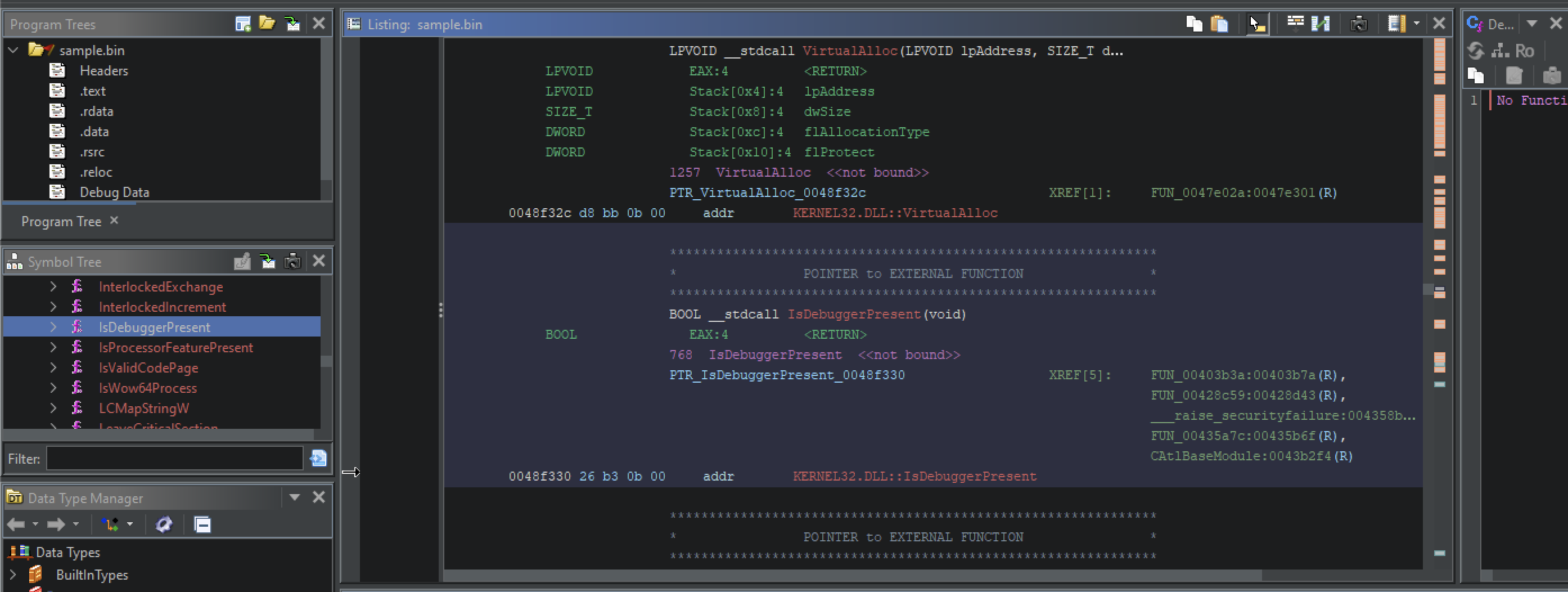Click the KERNEL32.DLL::IsDebuggerPresent reference
Image resolution: width=1568 pixels, height=592 pixels.
[914, 476]
